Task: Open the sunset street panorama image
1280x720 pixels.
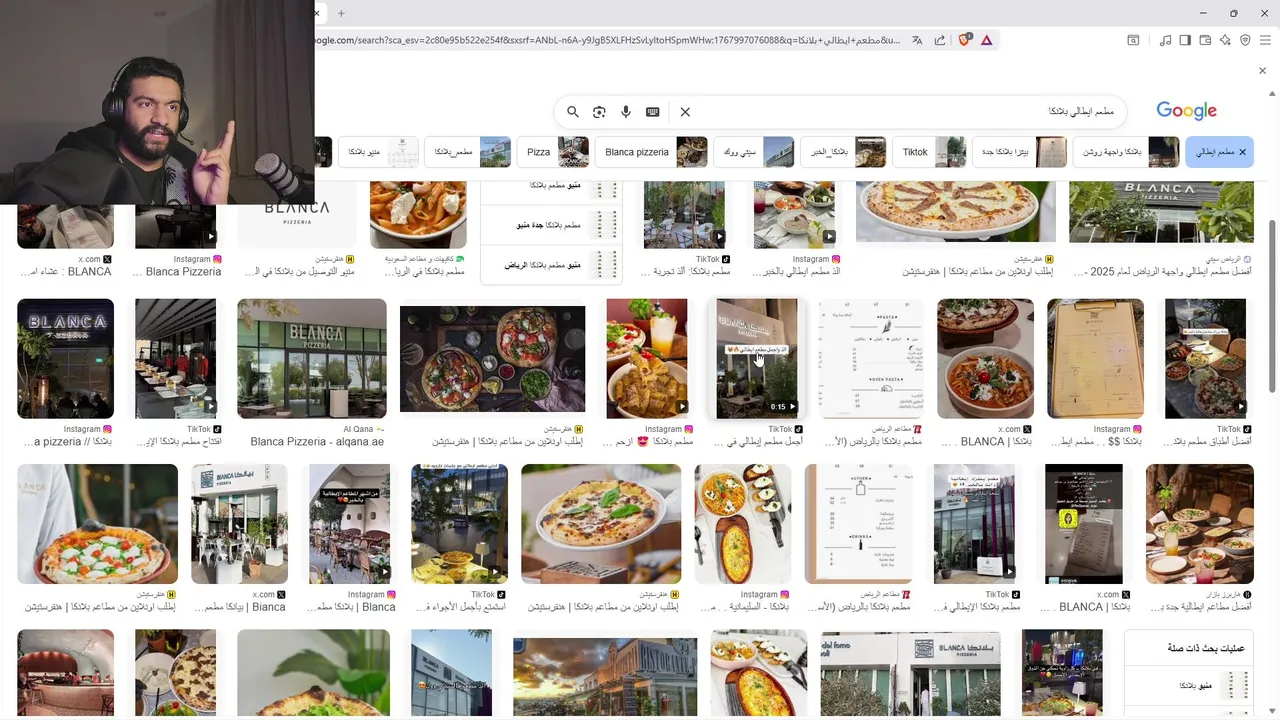Action: [605, 677]
